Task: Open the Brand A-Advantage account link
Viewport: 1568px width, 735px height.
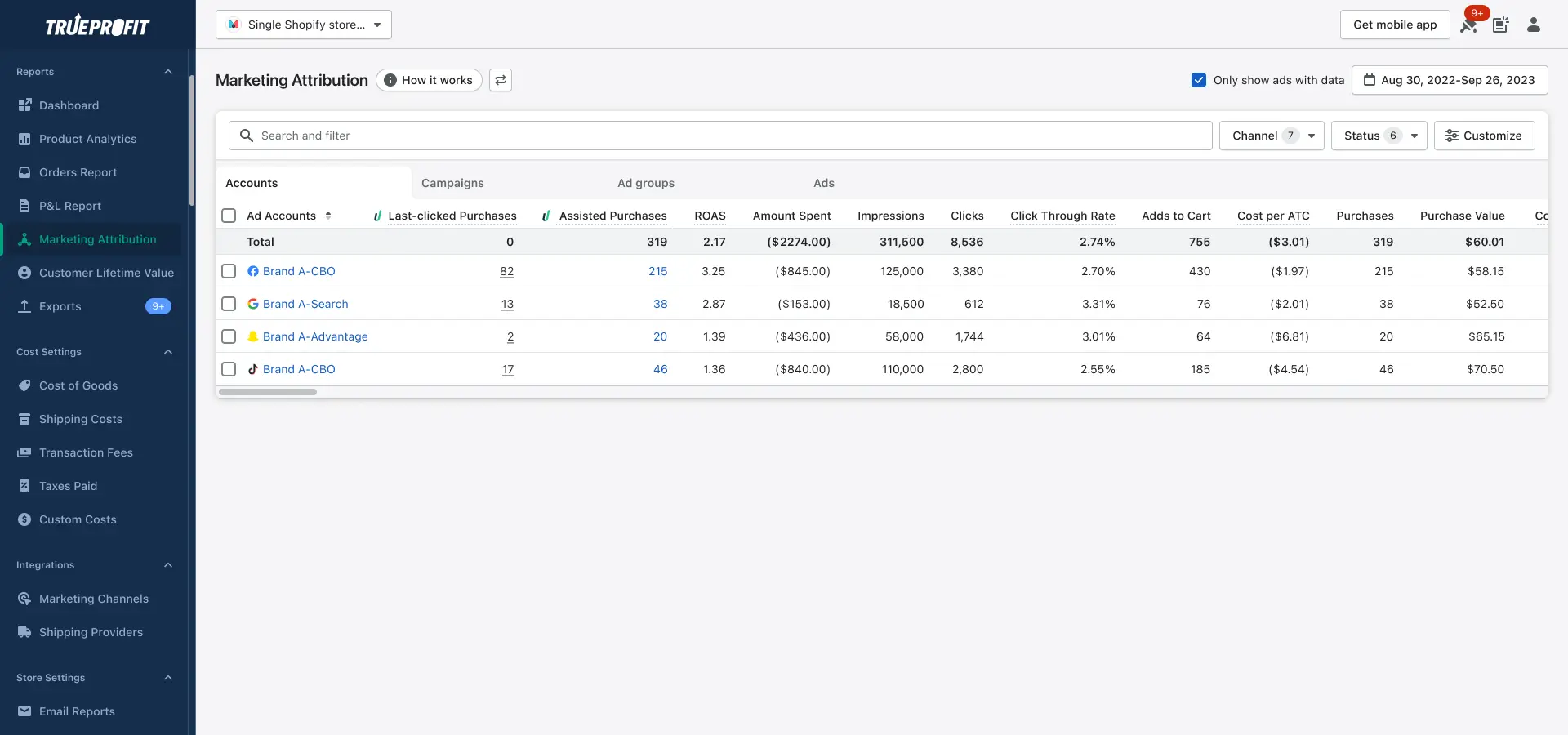Action: 315,336
